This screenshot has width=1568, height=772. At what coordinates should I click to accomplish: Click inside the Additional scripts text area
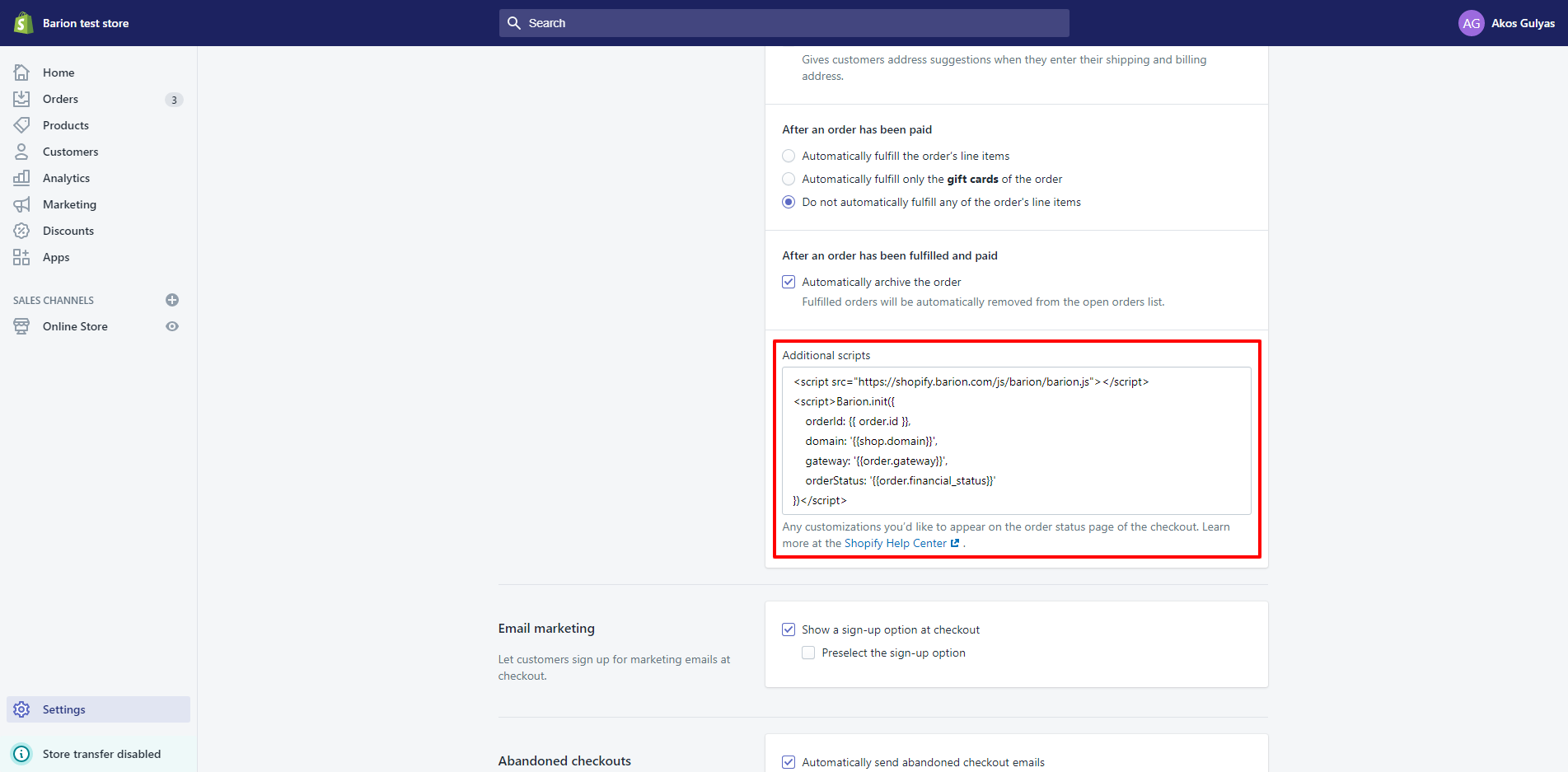point(1016,441)
